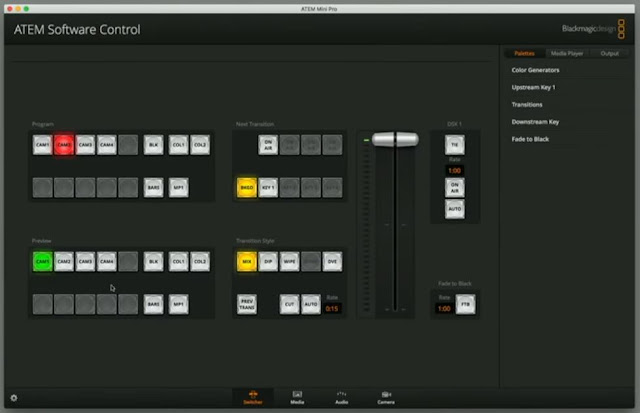Select CAM1 on the Preview bus

[42, 262]
